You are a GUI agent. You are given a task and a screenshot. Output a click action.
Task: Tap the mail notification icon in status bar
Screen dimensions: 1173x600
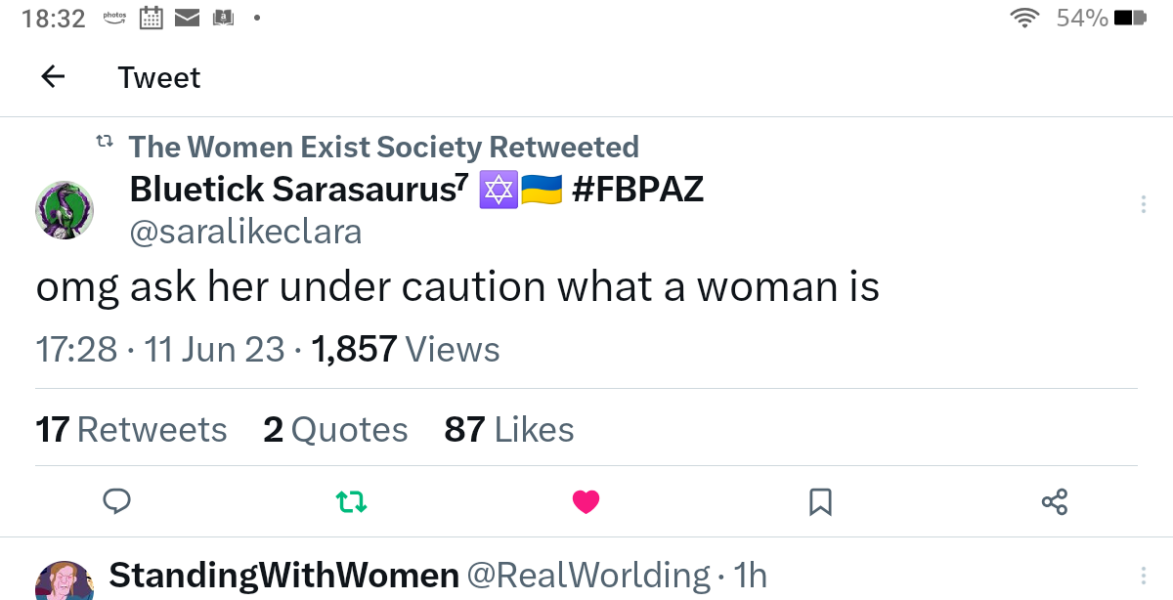187,18
